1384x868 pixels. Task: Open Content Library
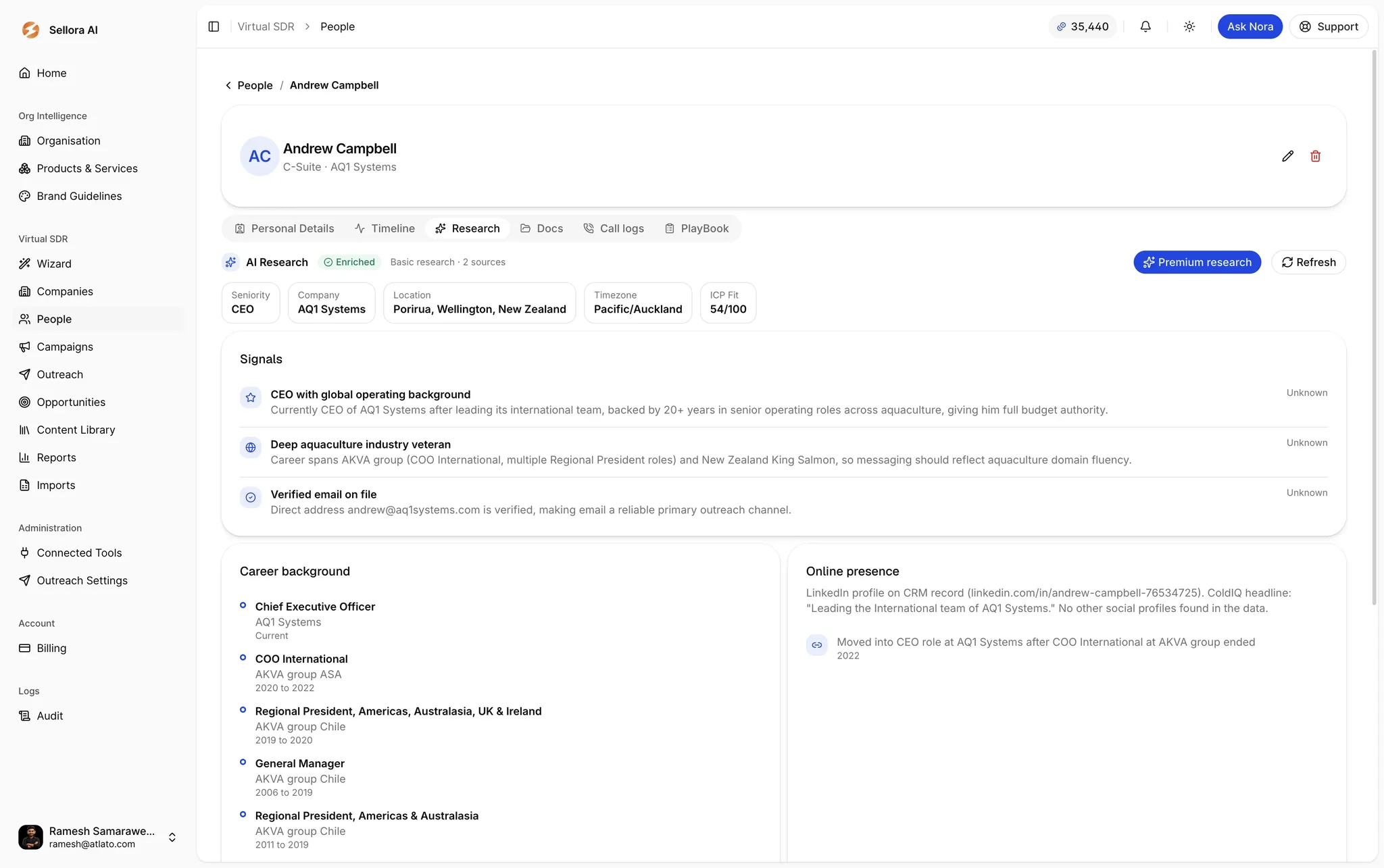tap(98, 430)
